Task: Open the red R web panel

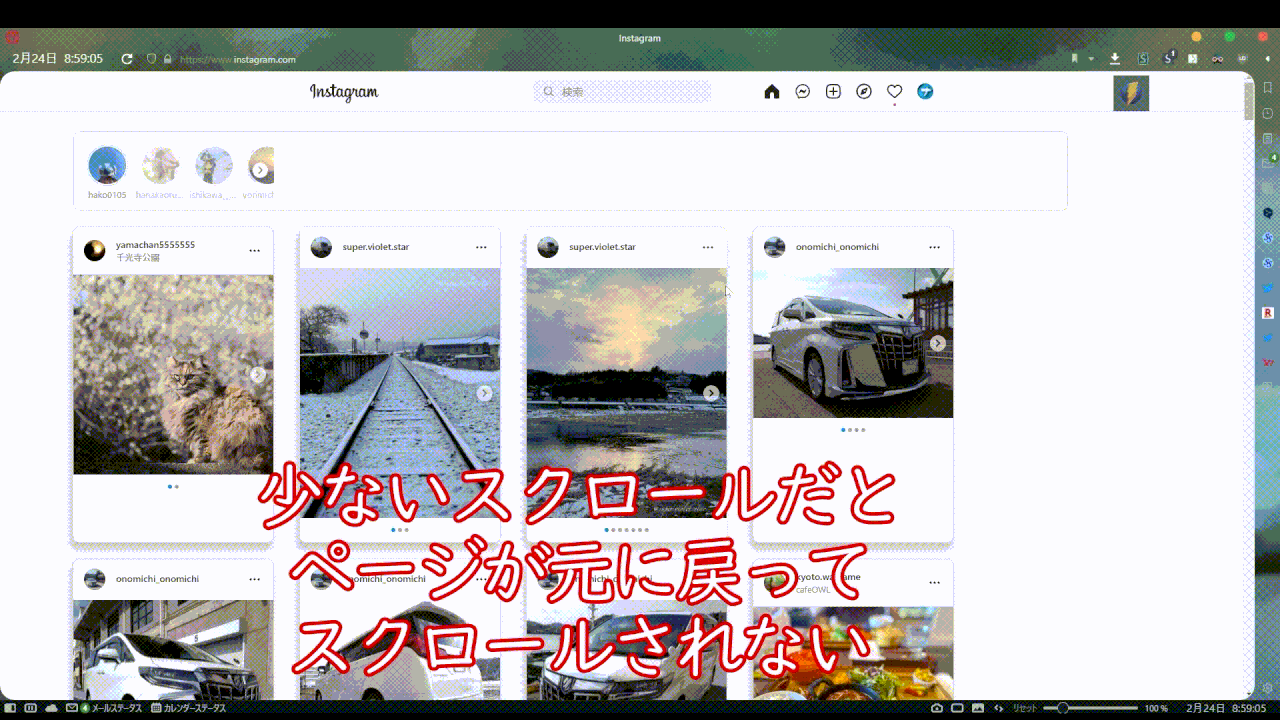Action: [1267, 313]
